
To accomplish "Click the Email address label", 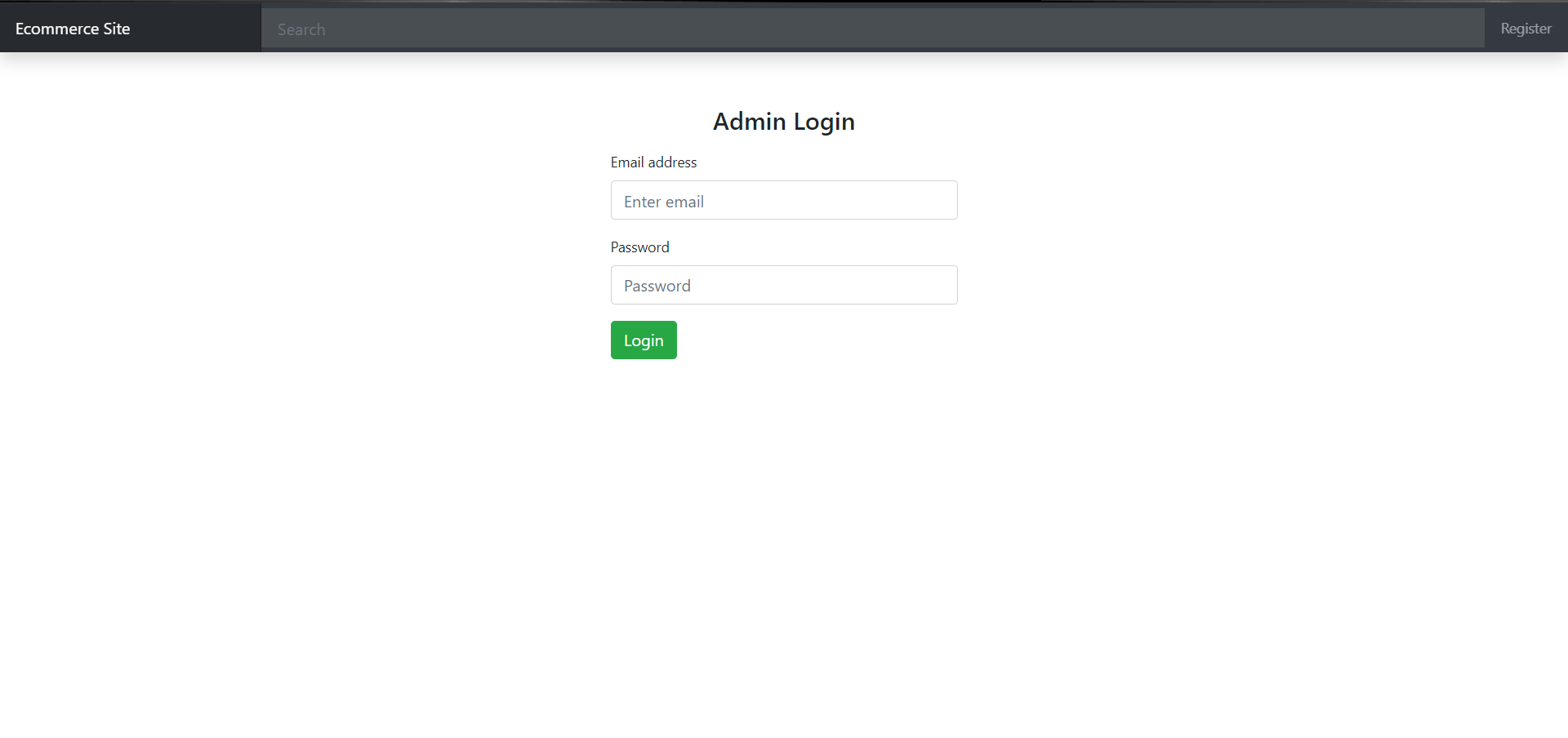I will tap(653, 162).
